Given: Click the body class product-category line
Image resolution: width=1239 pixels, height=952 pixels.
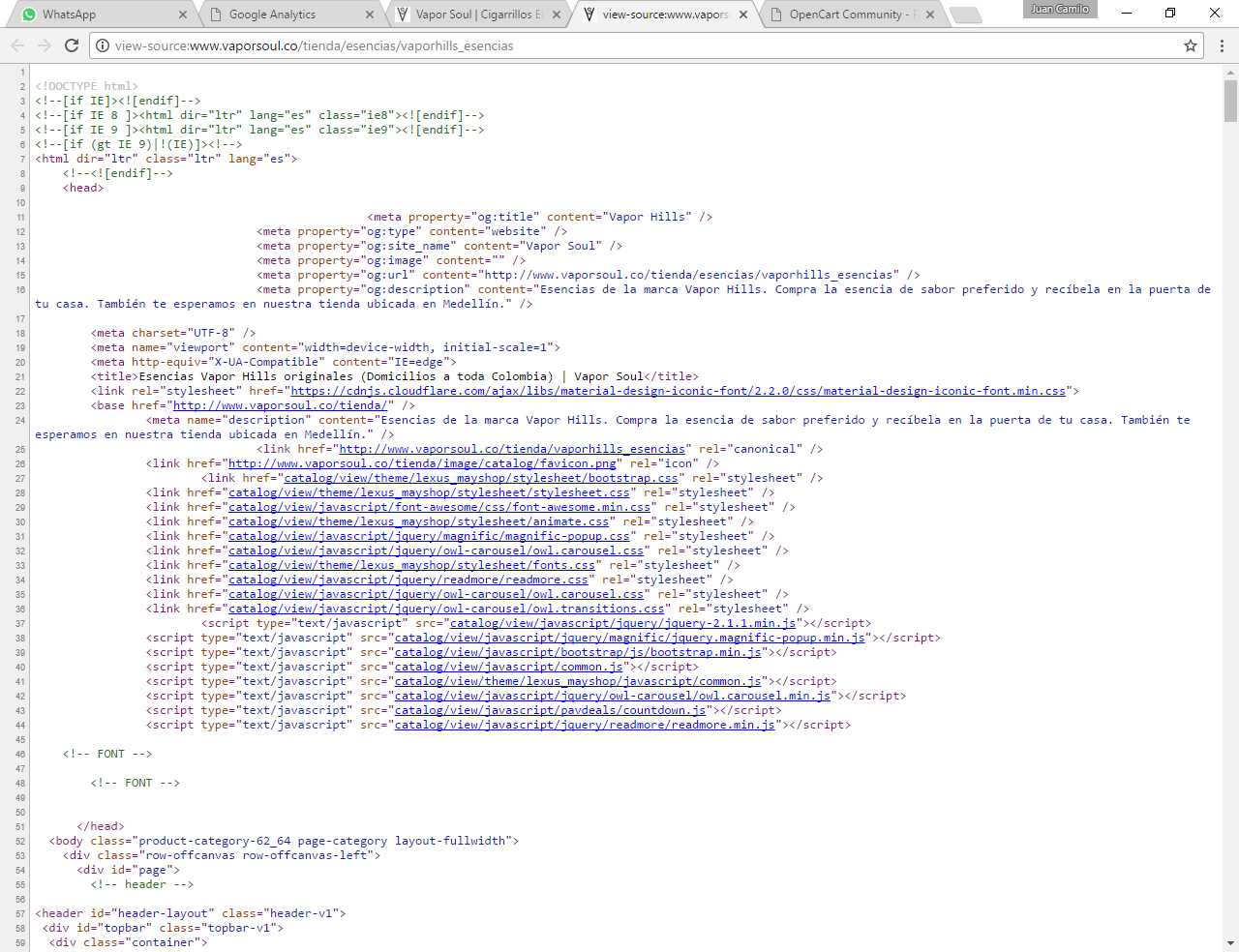Looking at the screenshot, I should [285, 841].
